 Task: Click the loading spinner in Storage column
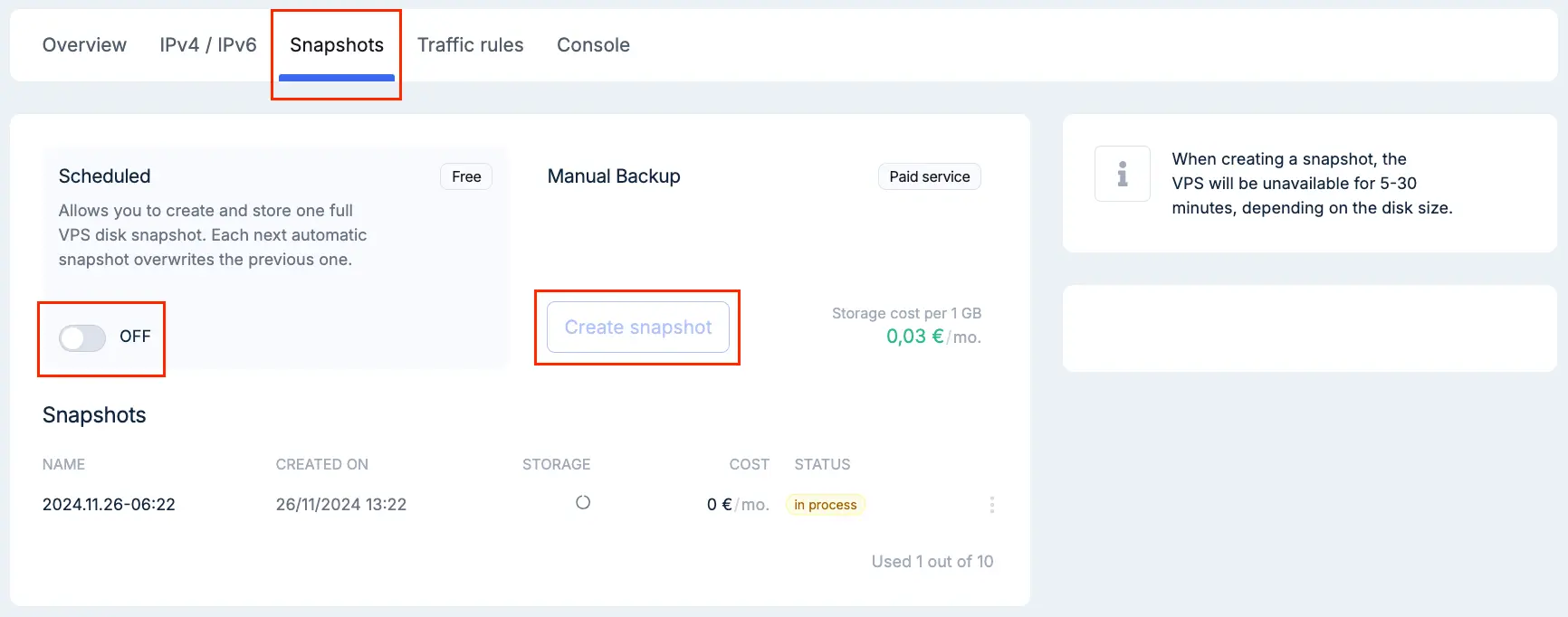(583, 502)
